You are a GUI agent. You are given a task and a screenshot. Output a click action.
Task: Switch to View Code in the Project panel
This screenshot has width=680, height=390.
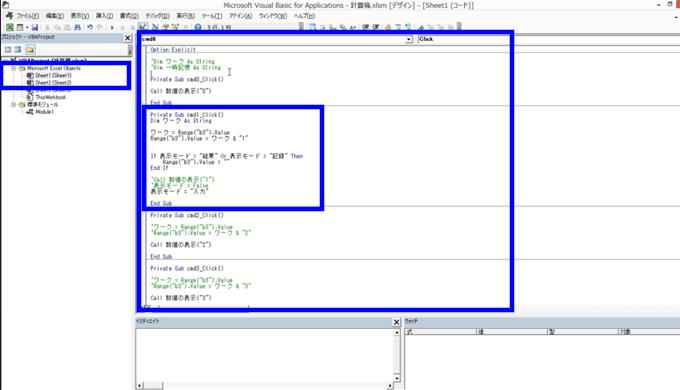point(8,49)
